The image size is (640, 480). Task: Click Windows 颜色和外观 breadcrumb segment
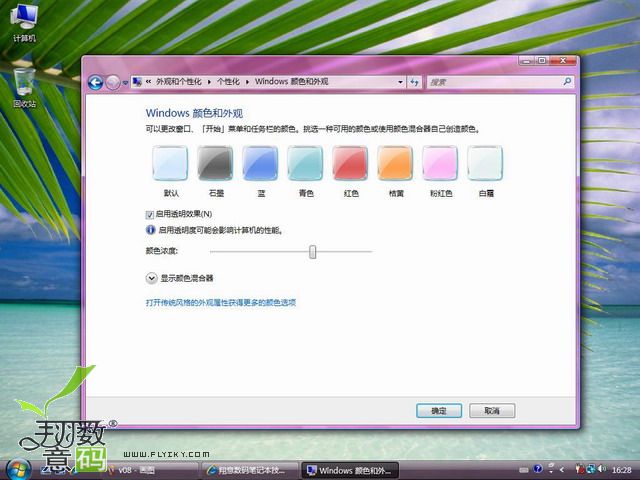click(291, 82)
